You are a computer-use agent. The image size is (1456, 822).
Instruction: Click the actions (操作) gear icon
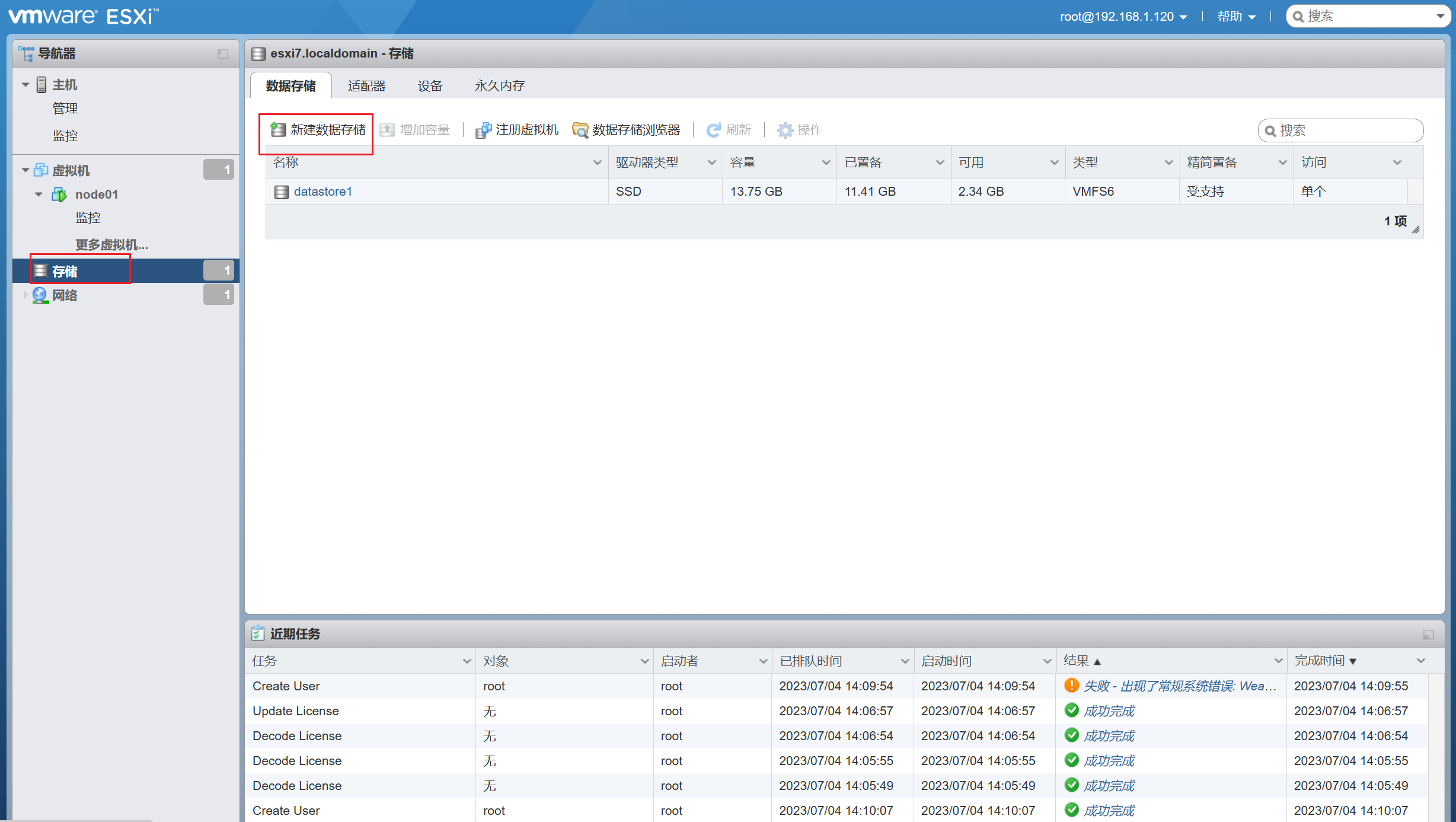(785, 130)
